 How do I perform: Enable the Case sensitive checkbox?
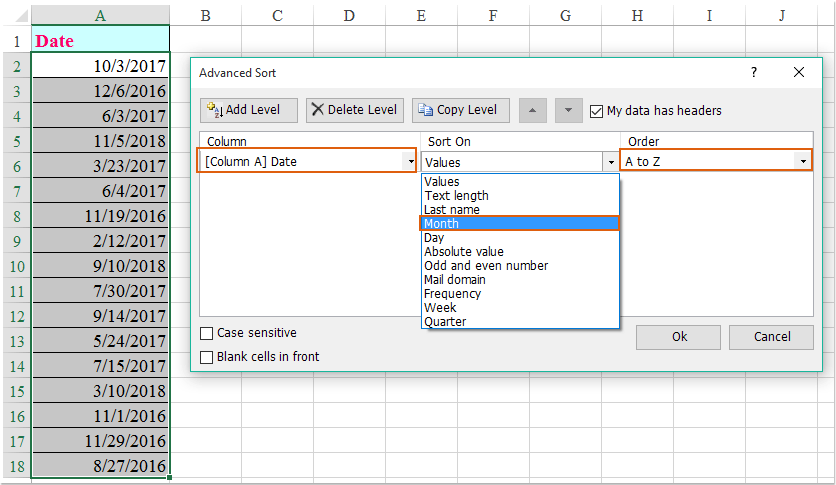tap(207, 334)
